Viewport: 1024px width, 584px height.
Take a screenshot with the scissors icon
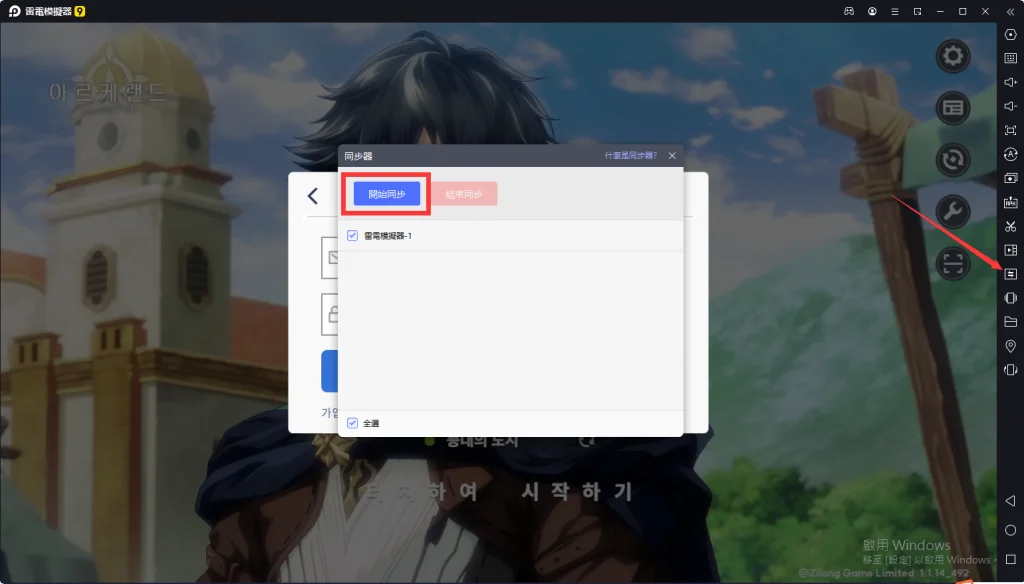pos(1010,226)
